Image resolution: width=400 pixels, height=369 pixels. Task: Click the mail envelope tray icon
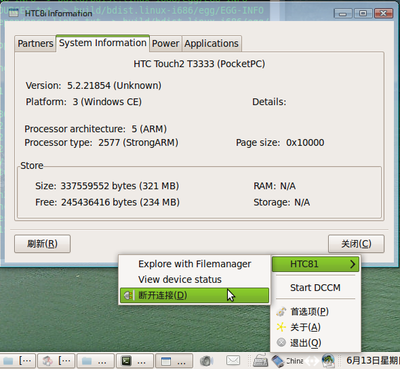pos(233,361)
